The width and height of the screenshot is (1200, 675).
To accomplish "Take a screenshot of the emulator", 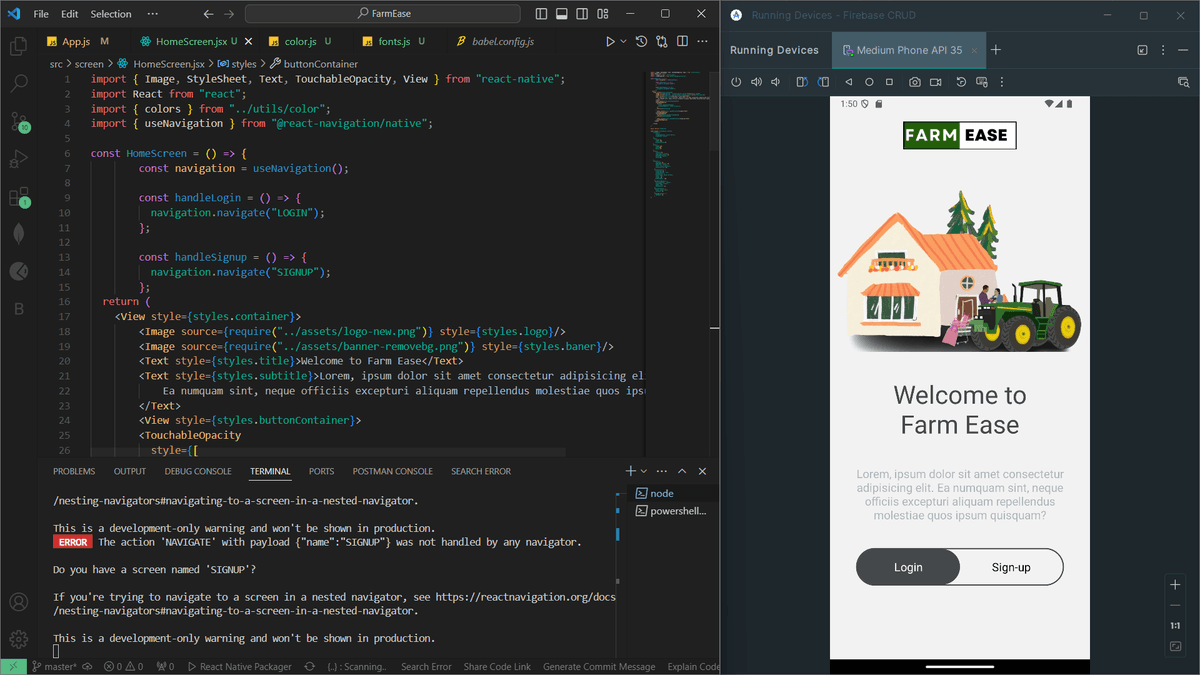I will pyautogui.click(x=914, y=82).
